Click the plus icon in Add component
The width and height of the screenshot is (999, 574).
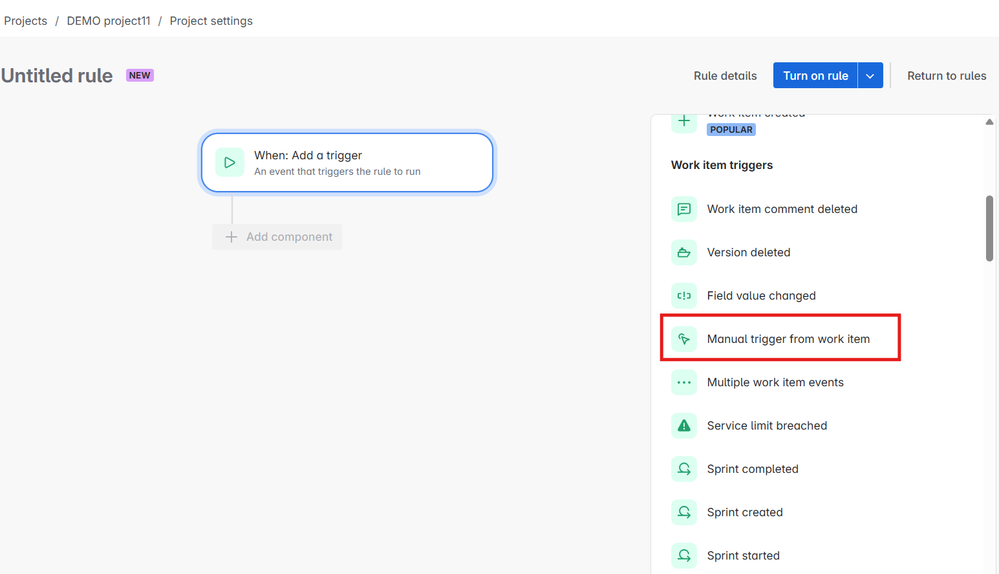click(231, 237)
